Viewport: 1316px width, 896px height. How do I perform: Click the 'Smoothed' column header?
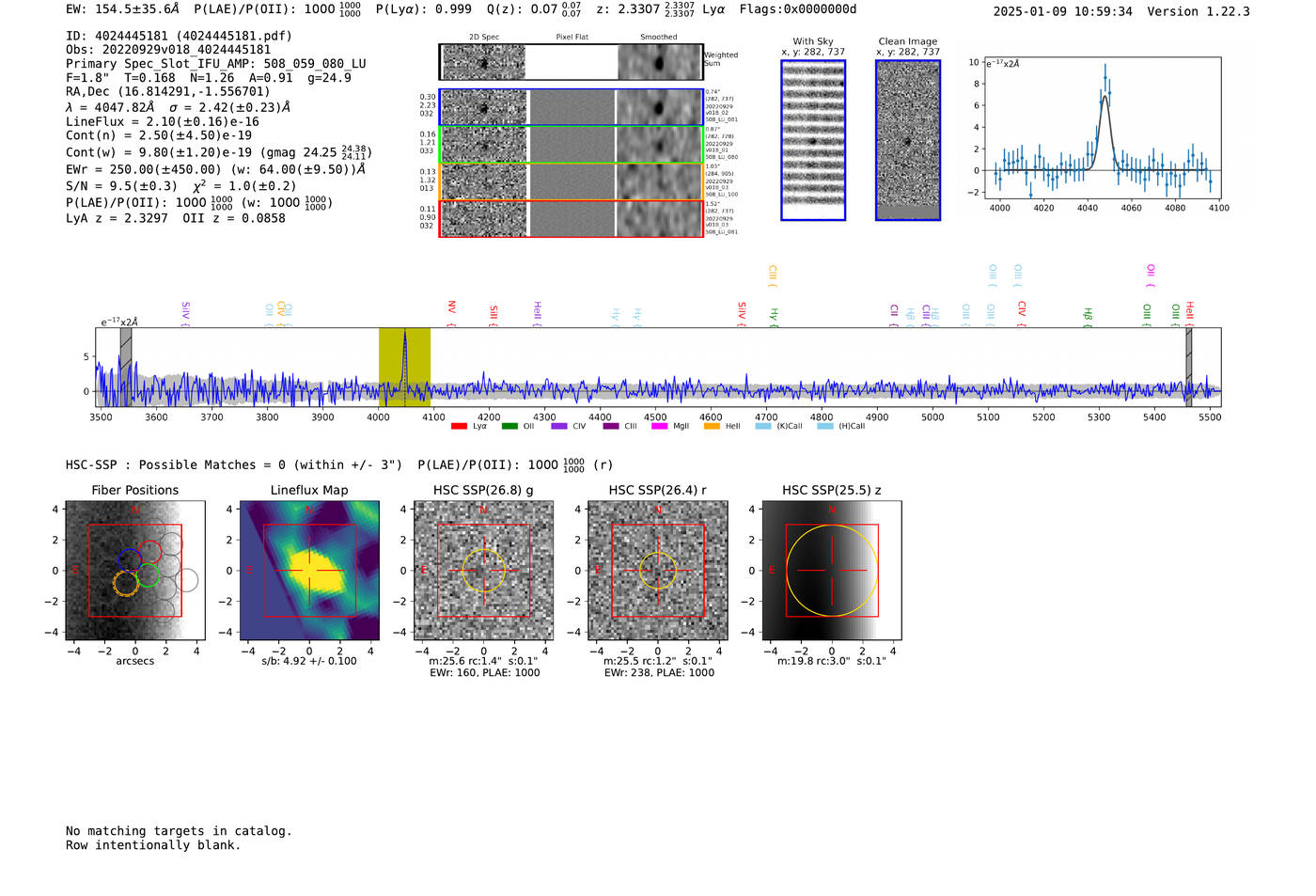tap(659, 38)
